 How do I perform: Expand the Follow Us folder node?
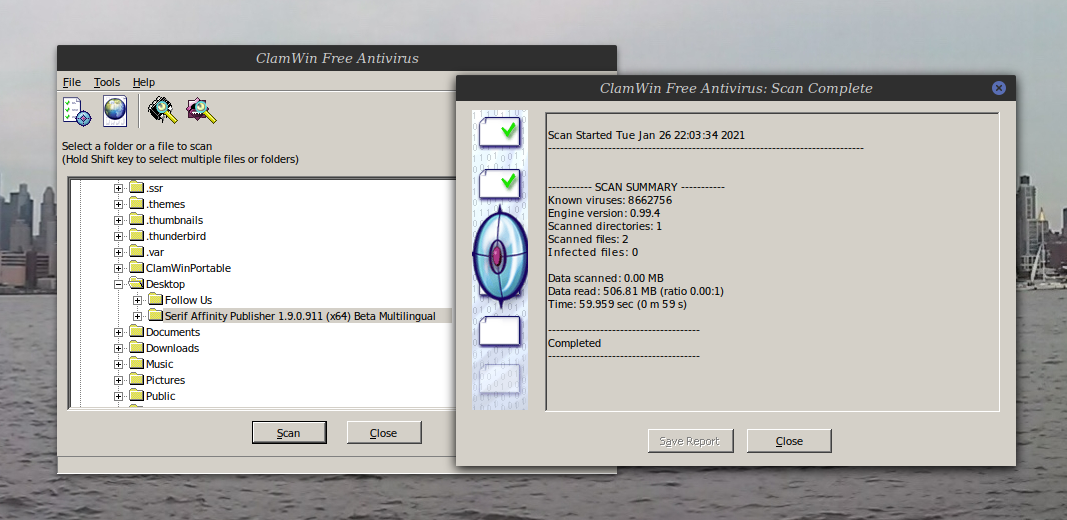pyautogui.click(x=137, y=300)
